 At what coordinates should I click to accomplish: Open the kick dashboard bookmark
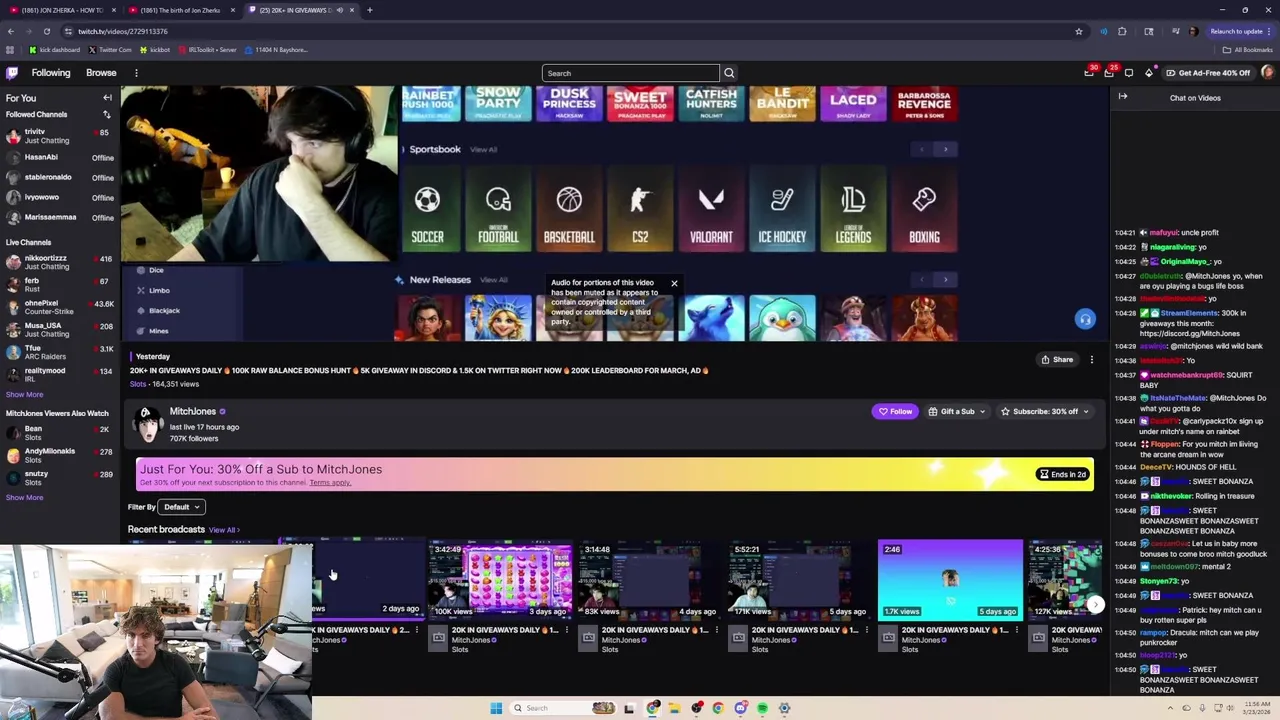pos(55,49)
